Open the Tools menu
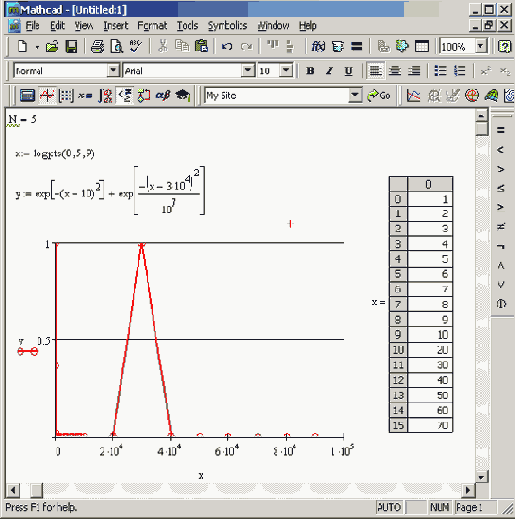 [187, 25]
